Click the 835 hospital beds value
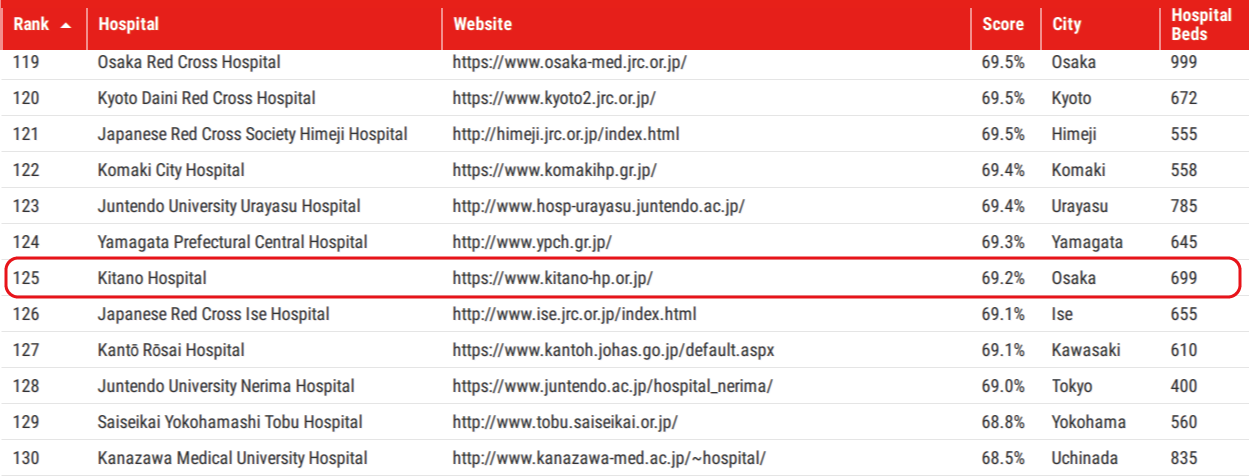This screenshot has width=1249, height=476. tap(1183, 458)
